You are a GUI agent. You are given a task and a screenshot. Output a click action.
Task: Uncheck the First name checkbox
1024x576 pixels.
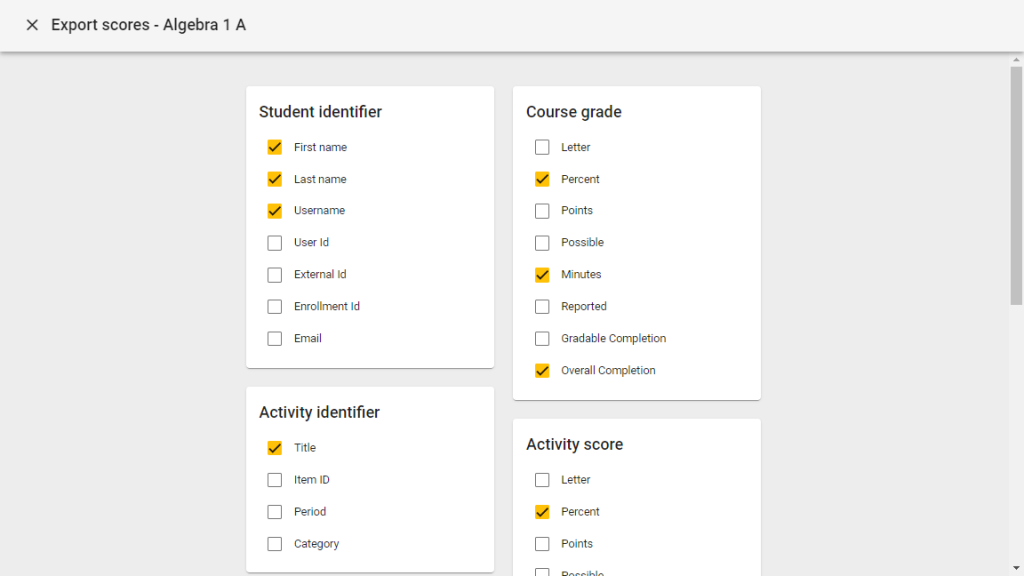tap(274, 147)
